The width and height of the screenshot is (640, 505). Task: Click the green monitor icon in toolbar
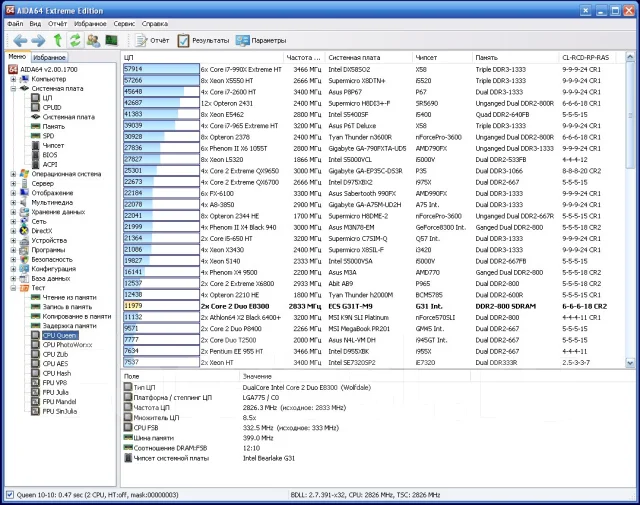tap(111, 40)
